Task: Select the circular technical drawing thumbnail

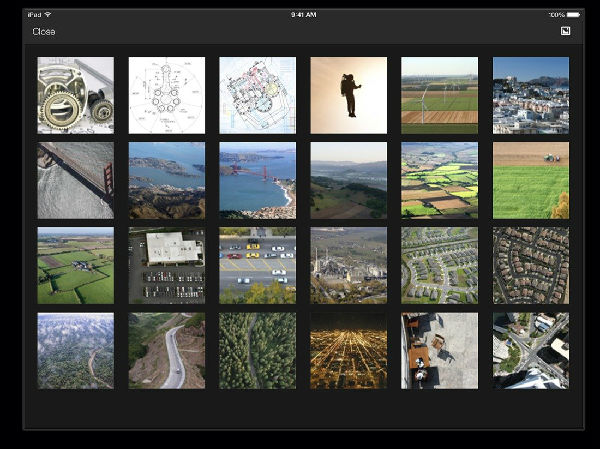Action: coord(167,95)
